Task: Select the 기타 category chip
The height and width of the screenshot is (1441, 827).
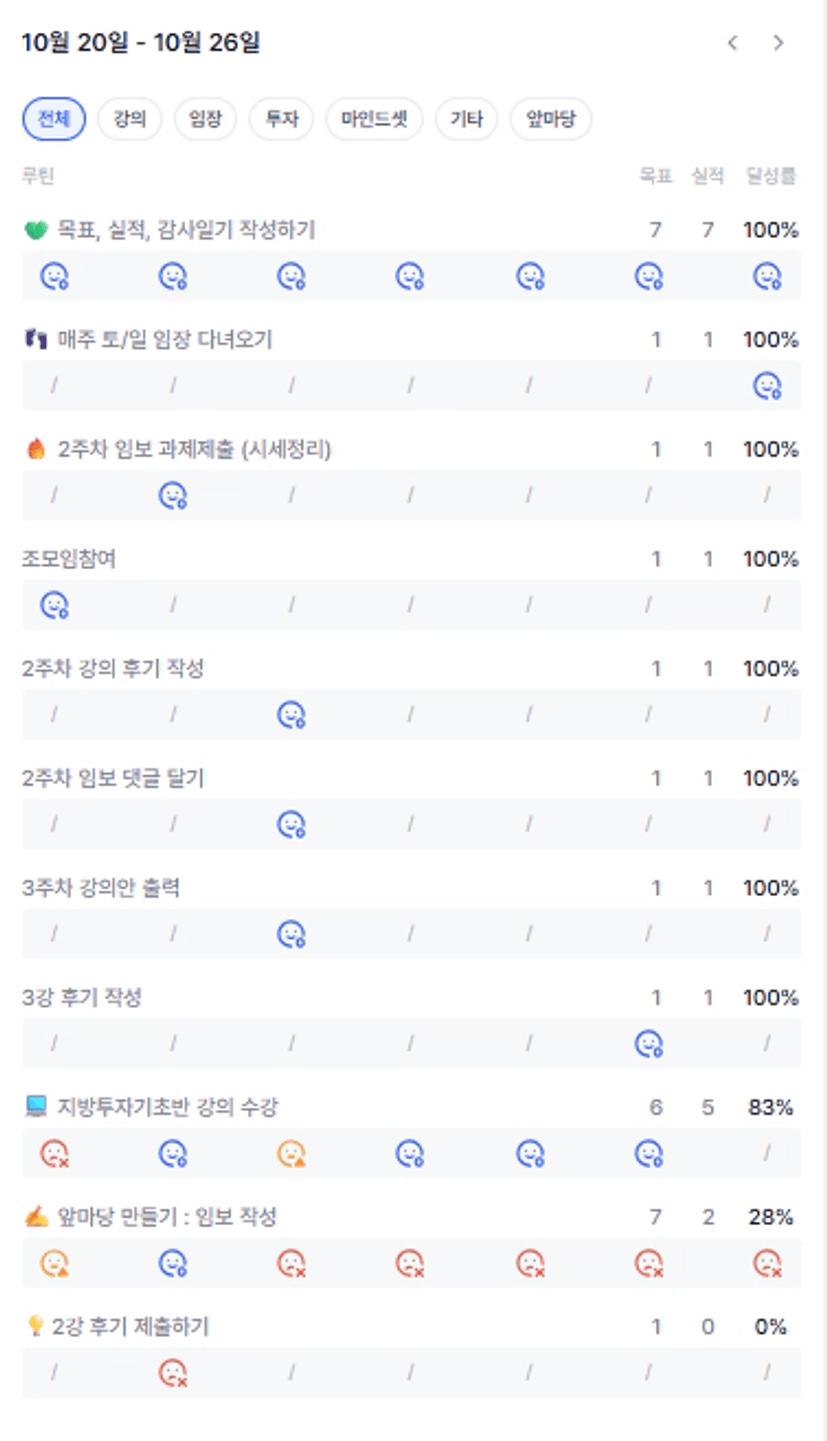Action: [x=466, y=120]
